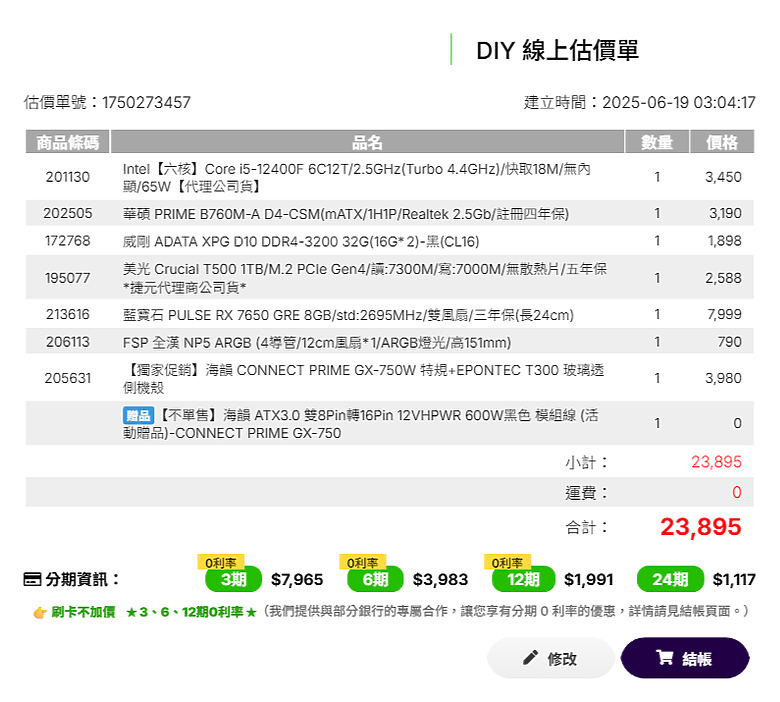Click price 3,190 for the motherboard
Image resolution: width=780 pixels, height=702 pixels.
click(725, 213)
